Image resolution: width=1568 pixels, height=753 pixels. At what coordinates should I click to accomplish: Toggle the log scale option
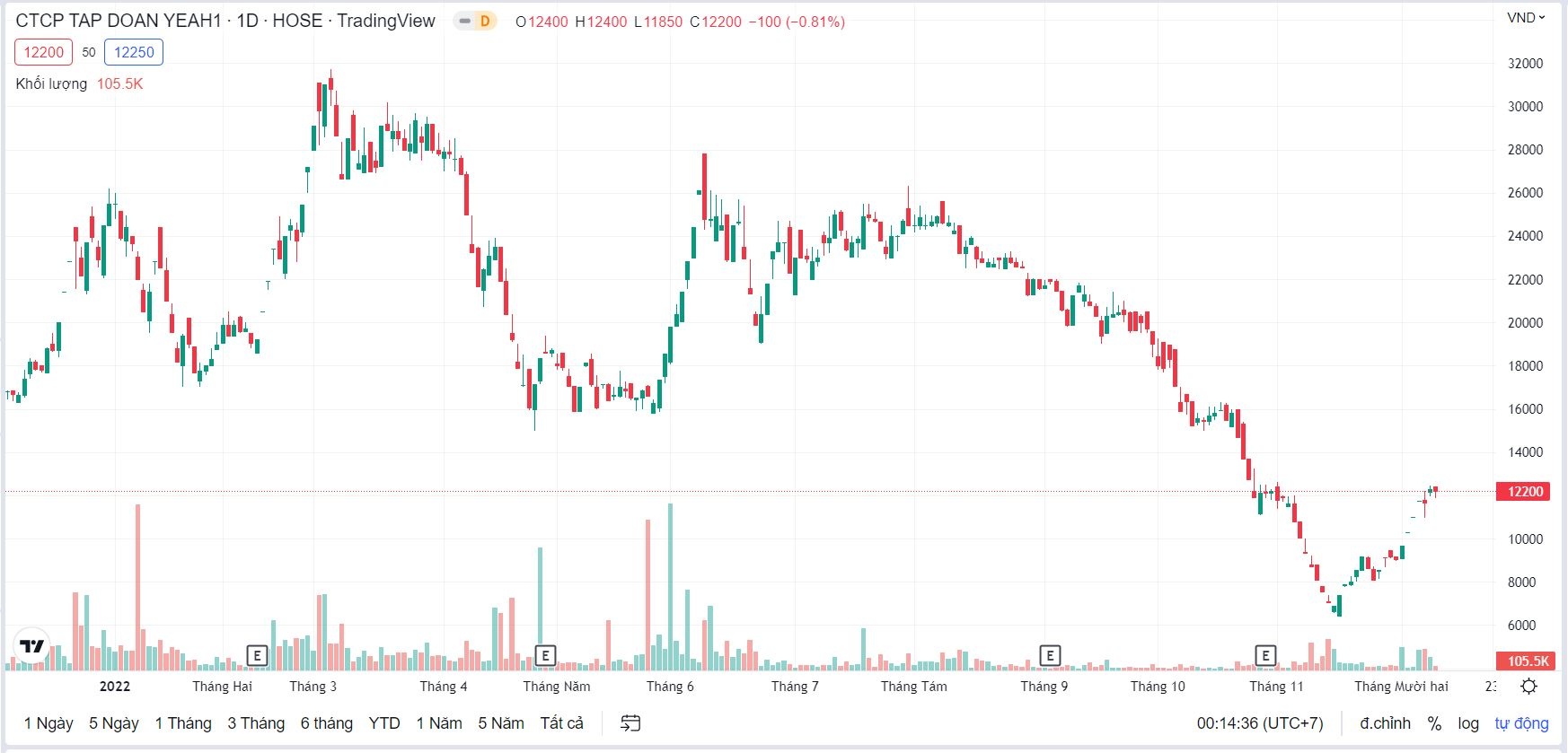tap(1468, 723)
